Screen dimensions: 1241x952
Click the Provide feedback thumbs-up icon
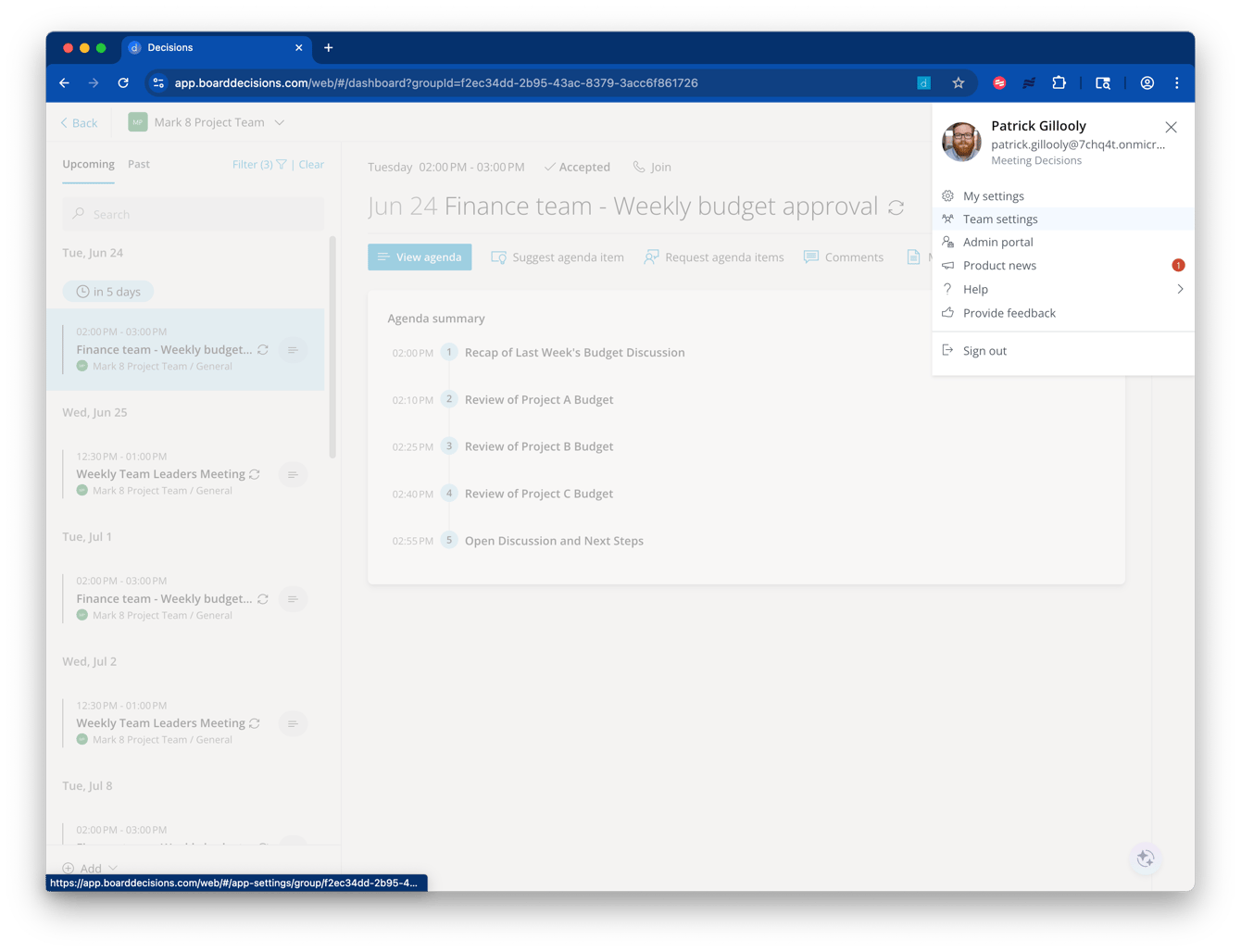pos(948,312)
